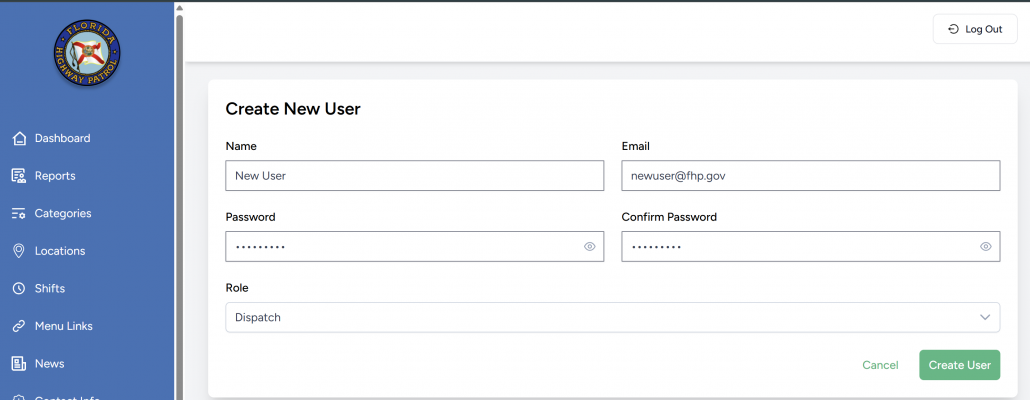Show the Password field text
1030x400 pixels.
point(589,246)
